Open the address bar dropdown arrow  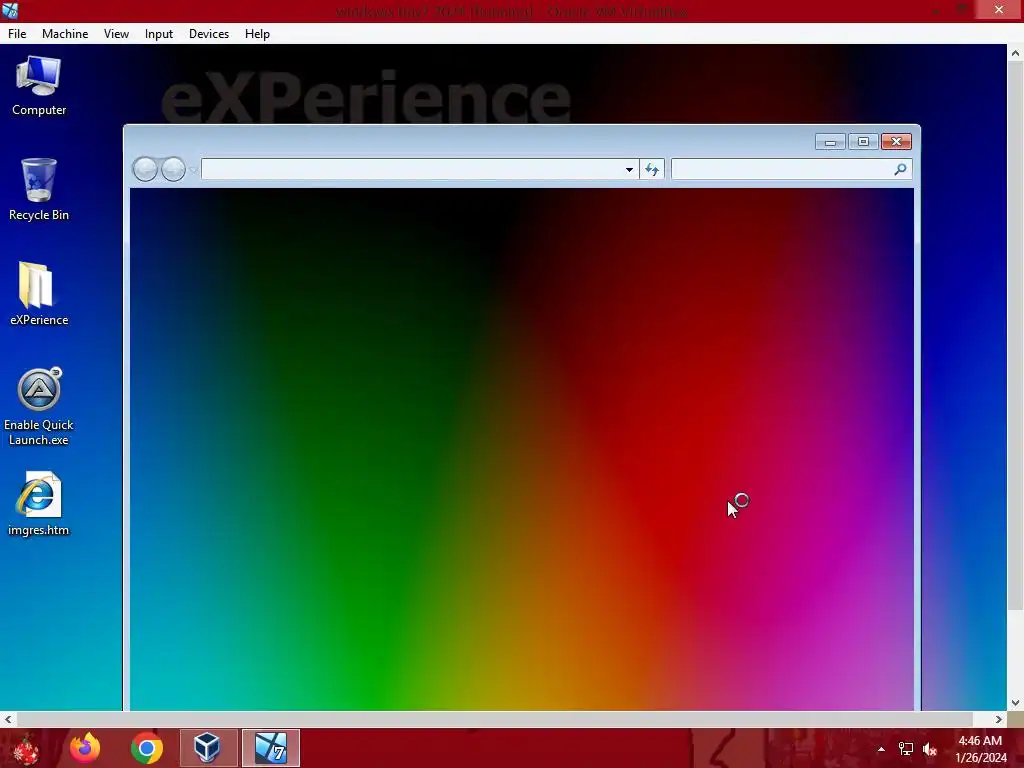click(629, 170)
